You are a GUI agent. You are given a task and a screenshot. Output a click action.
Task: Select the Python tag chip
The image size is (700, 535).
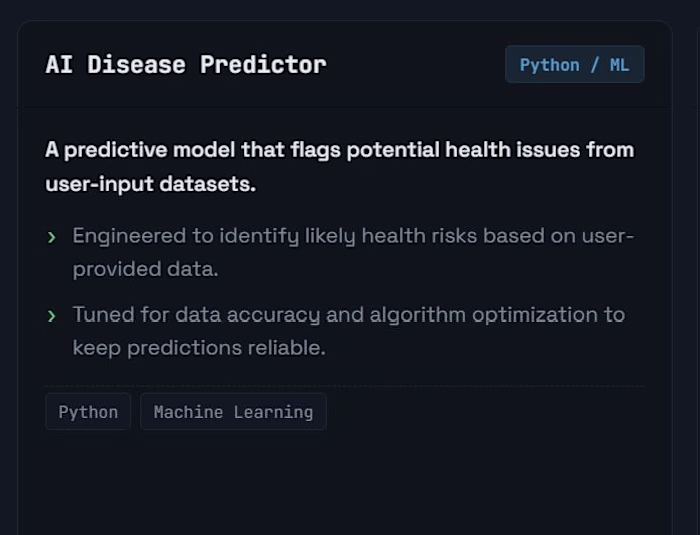click(x=88, y=412)
